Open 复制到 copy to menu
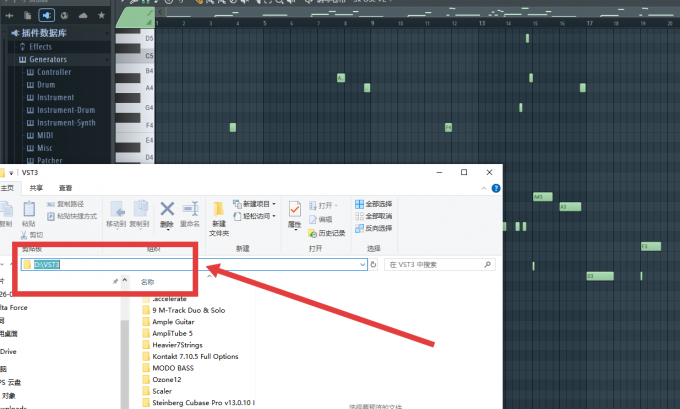 click(x=139, y=214)
